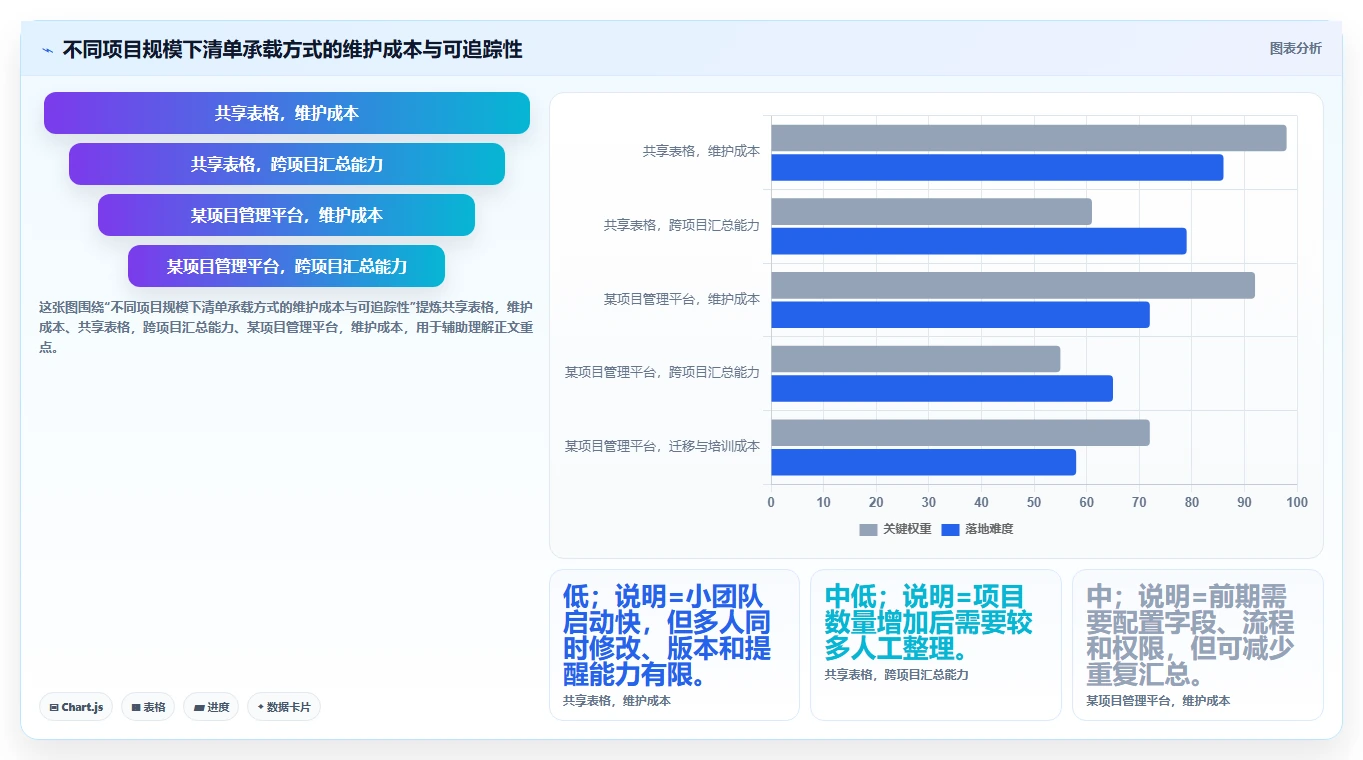Click the description paragraph starting 这张图围绕

(286, 327)
